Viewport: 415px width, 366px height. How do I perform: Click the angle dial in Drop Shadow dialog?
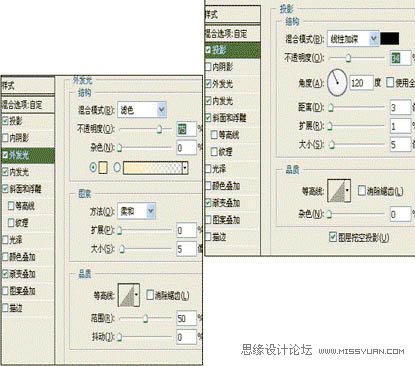[337, 82]
